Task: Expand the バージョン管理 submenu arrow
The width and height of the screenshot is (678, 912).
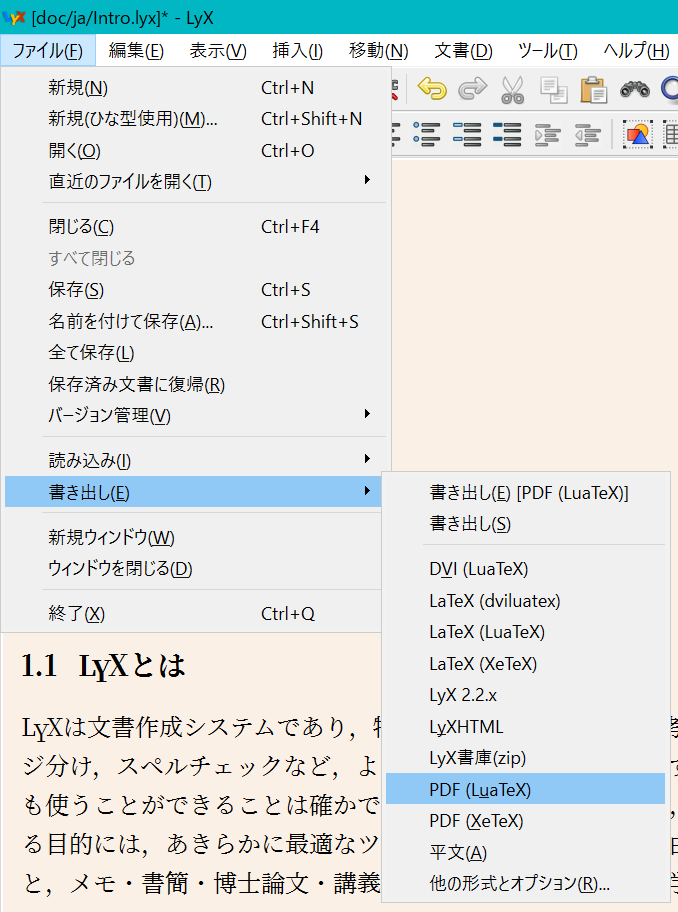Action: (367, 414)
